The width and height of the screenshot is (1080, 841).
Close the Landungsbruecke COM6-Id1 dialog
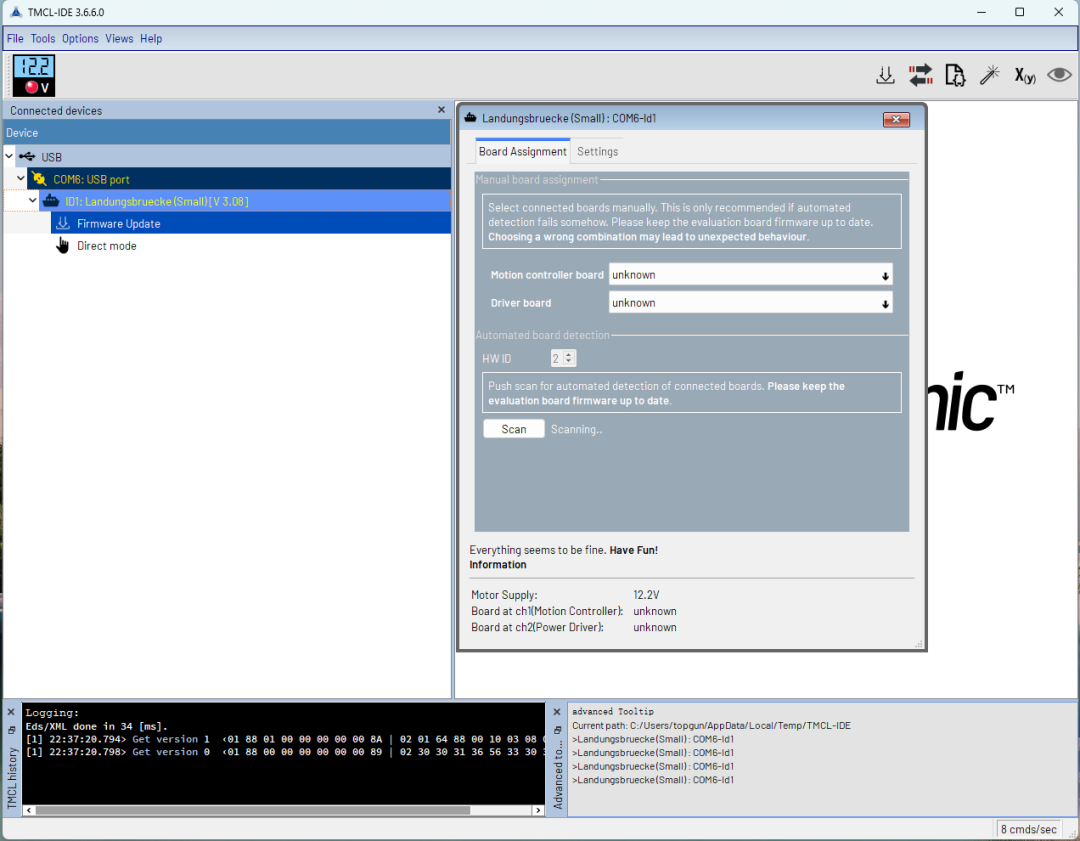pos(896,119)
